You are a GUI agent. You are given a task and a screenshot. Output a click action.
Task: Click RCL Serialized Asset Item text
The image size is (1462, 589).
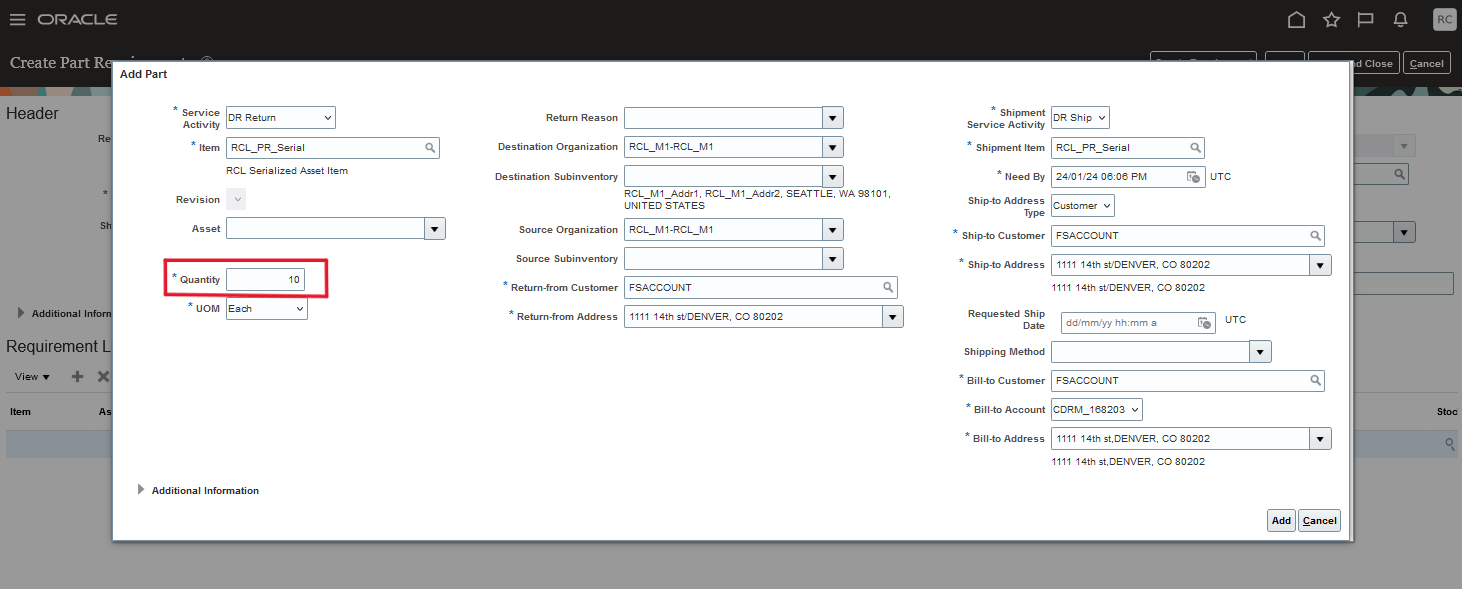(287, 171)
